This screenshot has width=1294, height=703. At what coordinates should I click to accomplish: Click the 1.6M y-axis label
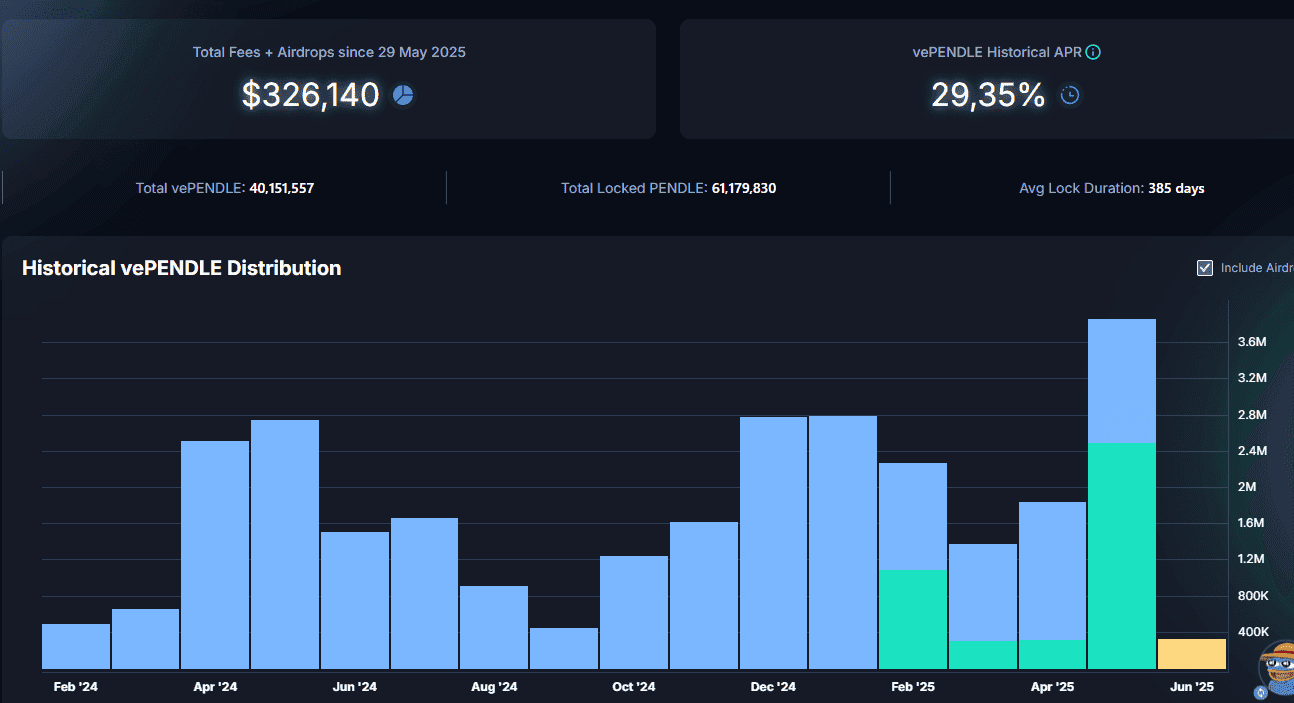pyautogui.click(x=1252, y=523)
